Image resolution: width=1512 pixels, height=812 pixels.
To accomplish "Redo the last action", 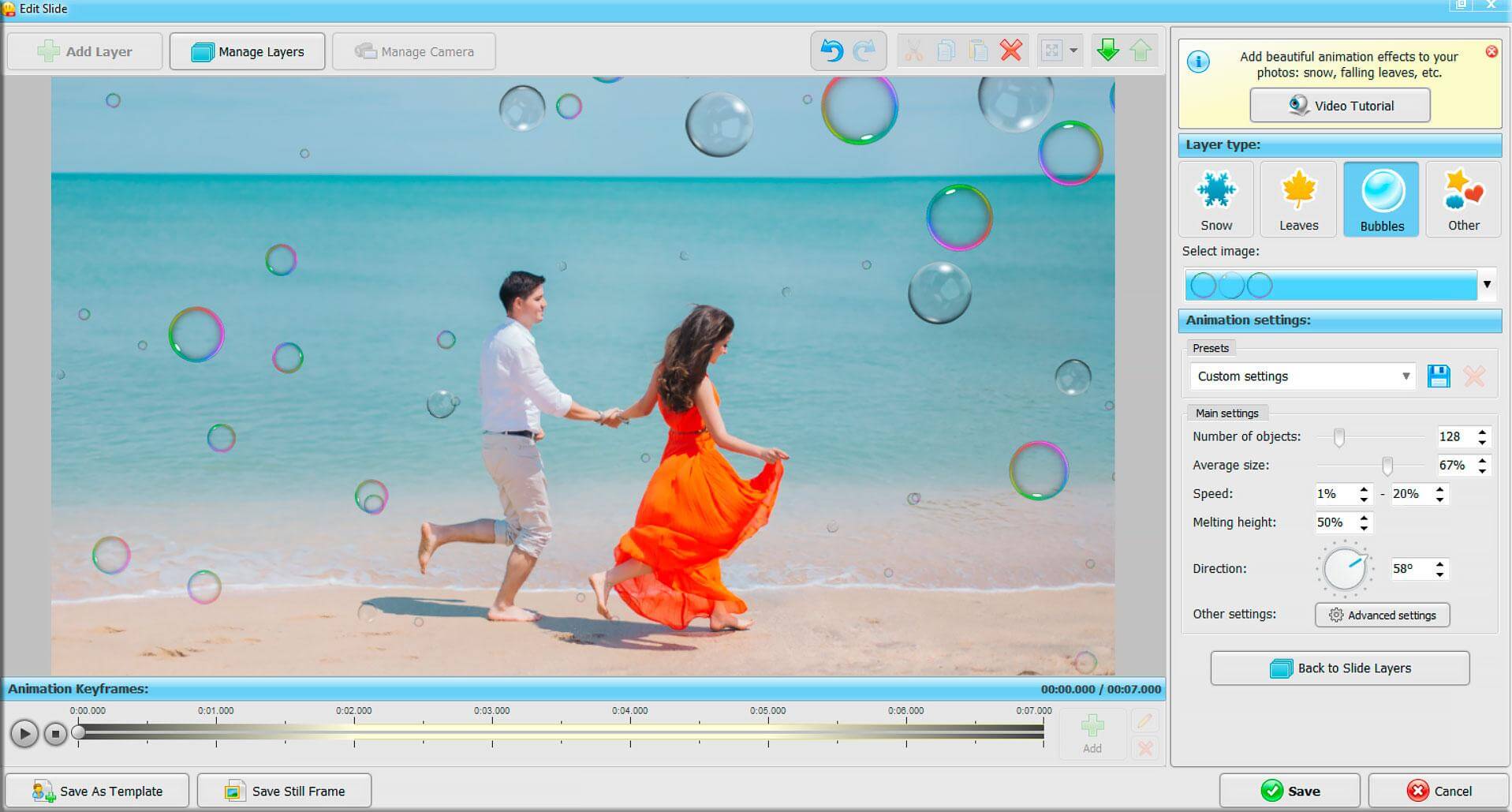I will [x=863, y=51].
